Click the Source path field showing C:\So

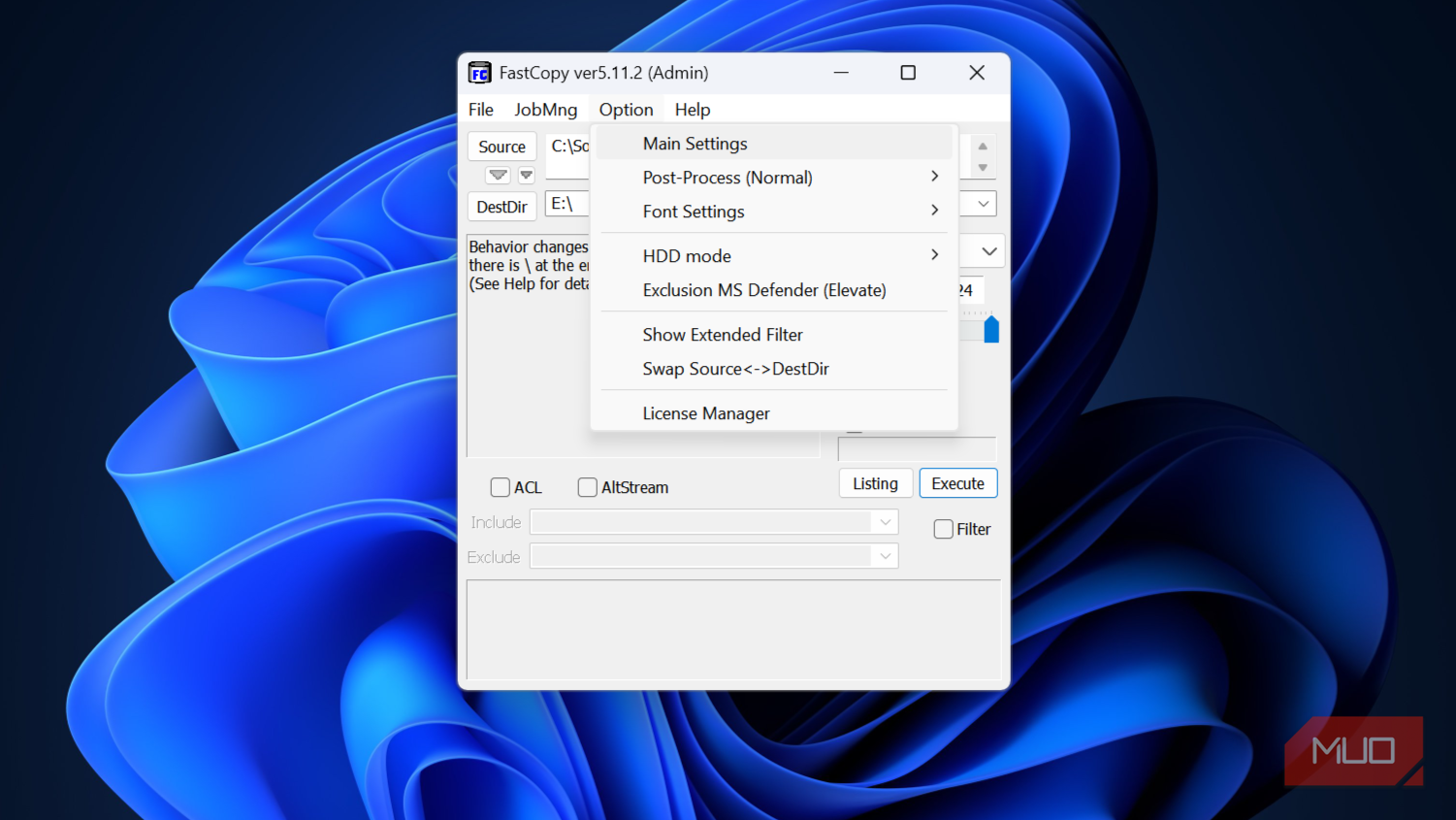pos(568,155)
